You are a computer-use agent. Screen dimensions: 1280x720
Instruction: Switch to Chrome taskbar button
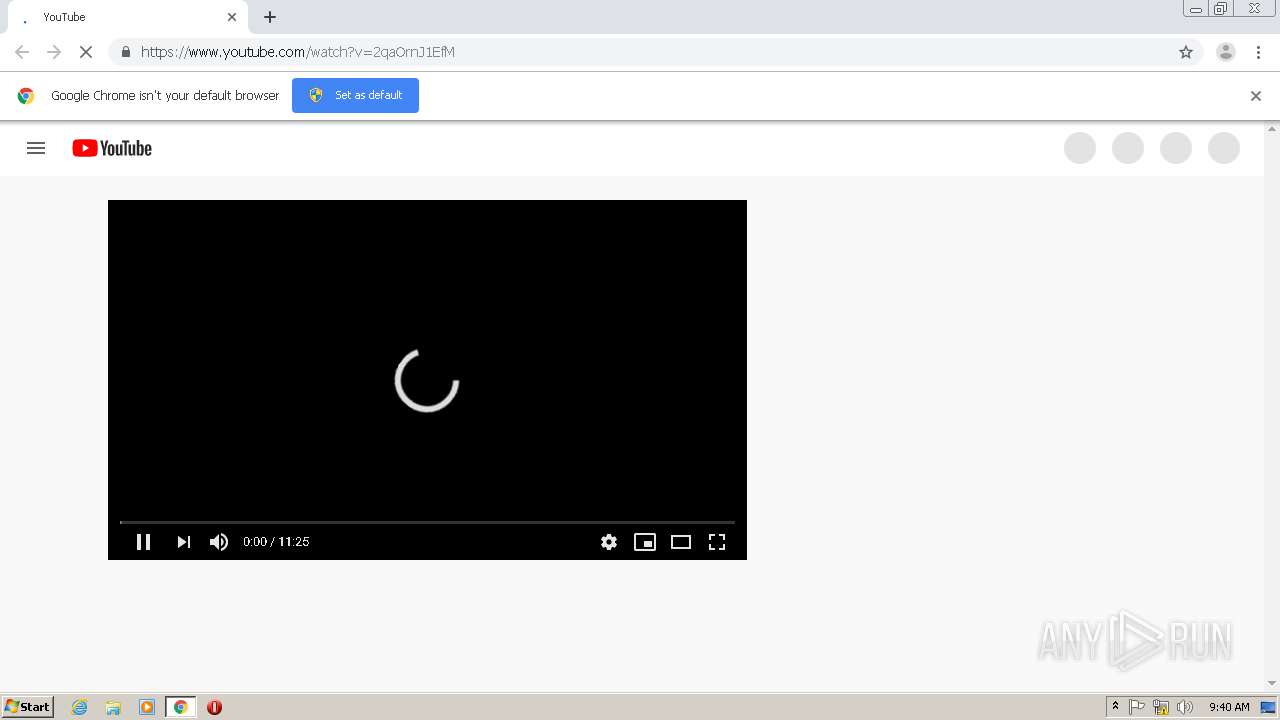pos(181,707)
